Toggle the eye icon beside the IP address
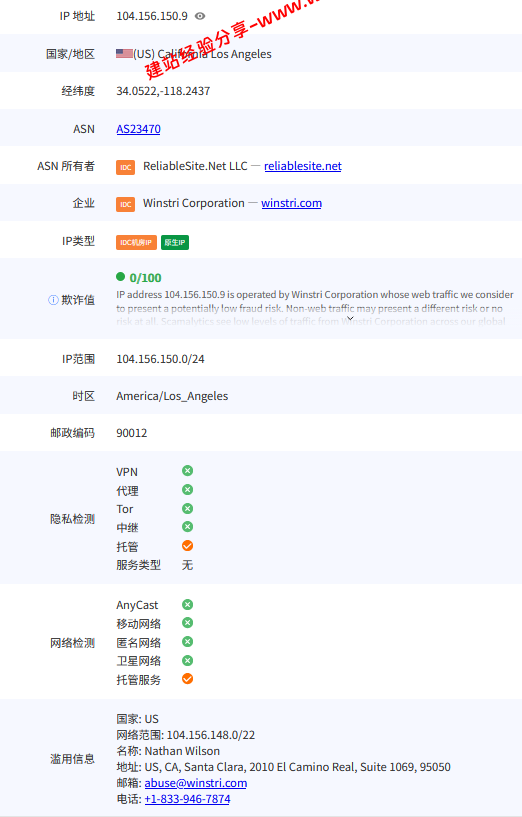522x817 pixels. [x=200, y=16]
